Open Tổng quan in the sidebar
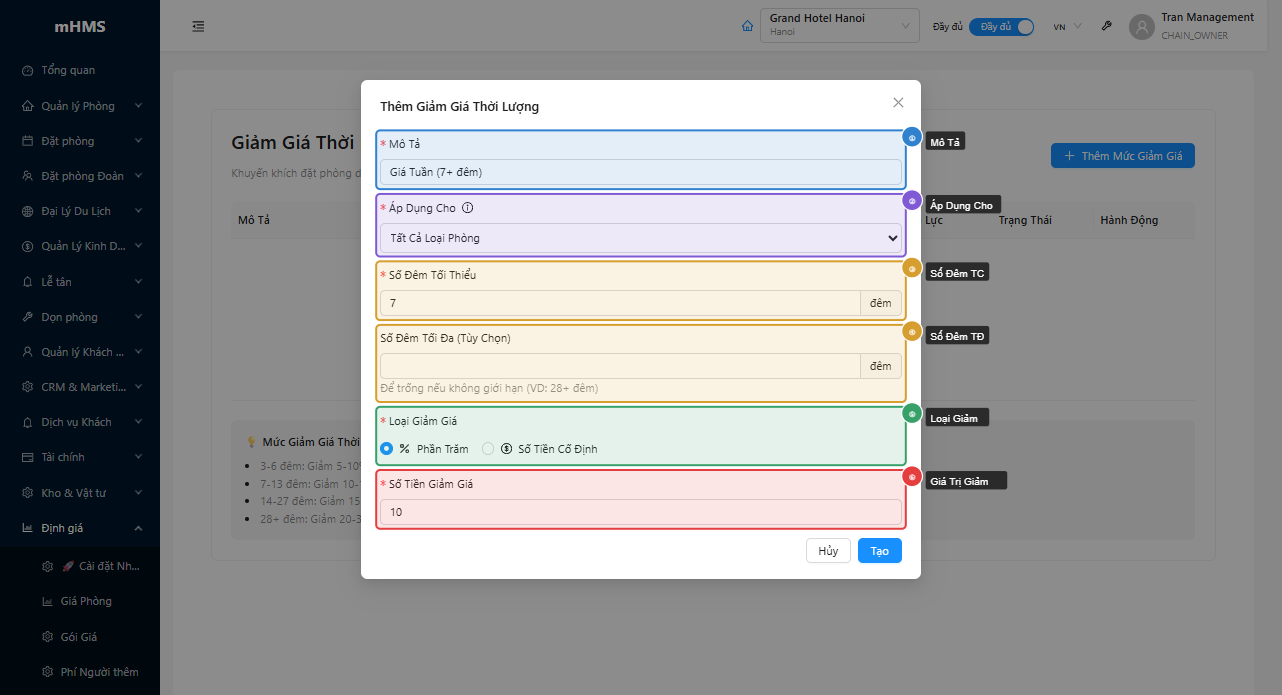1282x695 pixels. (68, 70)
